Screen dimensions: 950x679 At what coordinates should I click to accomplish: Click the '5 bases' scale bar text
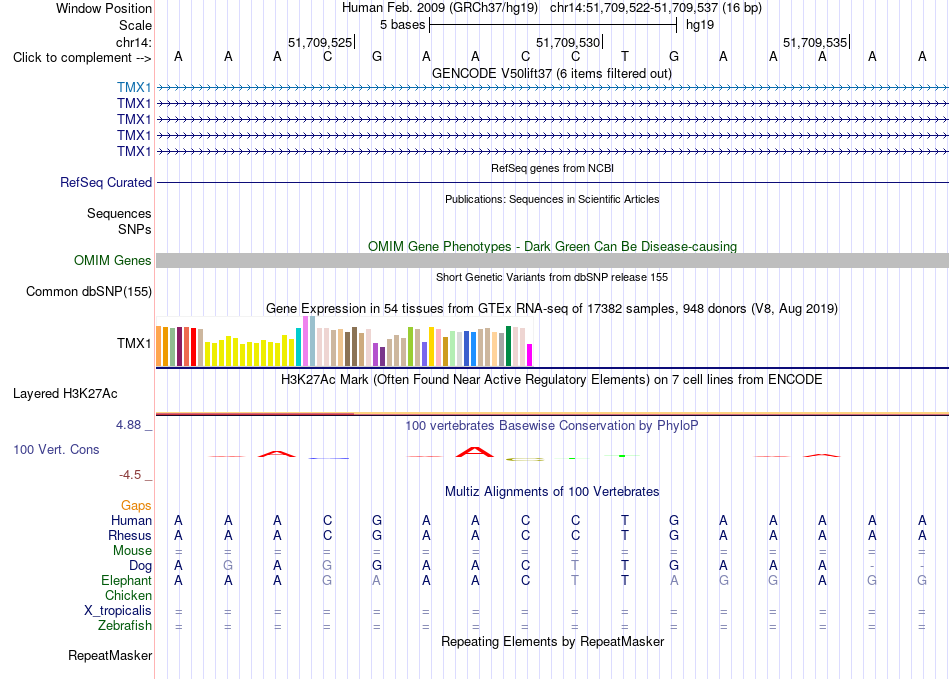tap(402, 25)
